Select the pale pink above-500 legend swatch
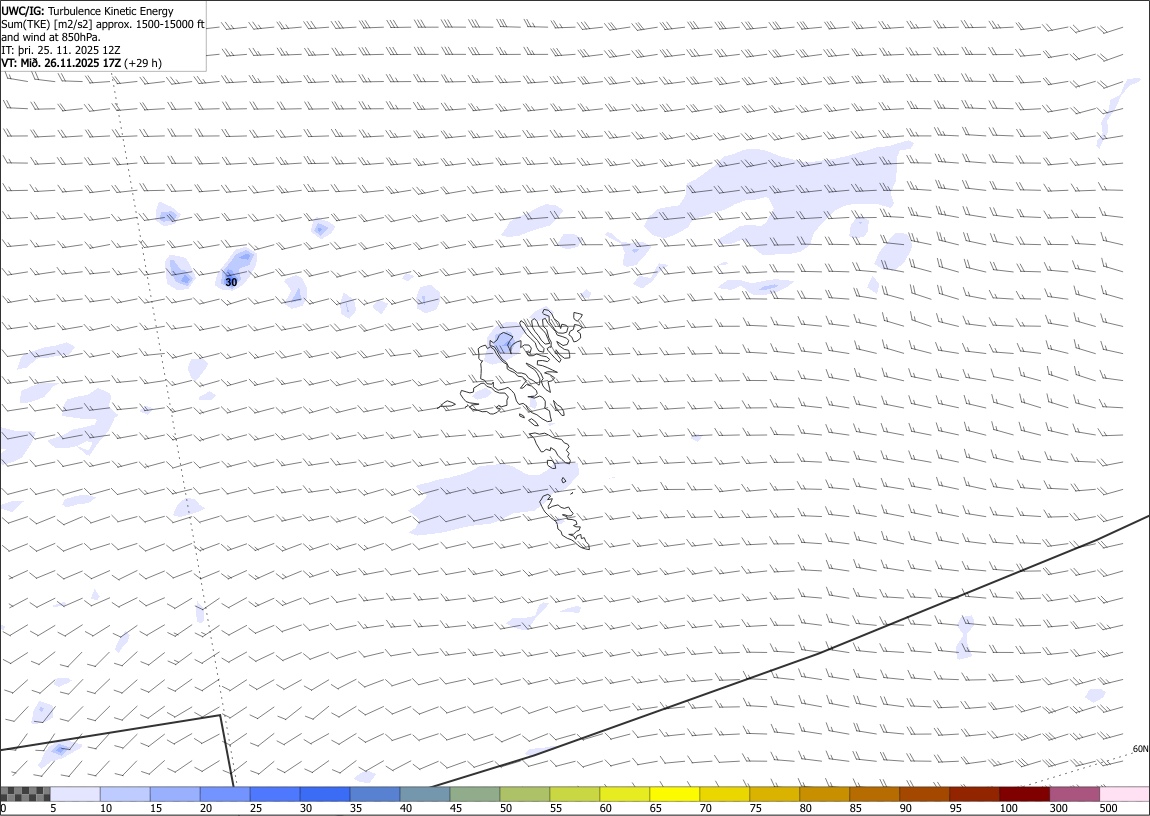 pyautogui.click(x=1124, y=794)
